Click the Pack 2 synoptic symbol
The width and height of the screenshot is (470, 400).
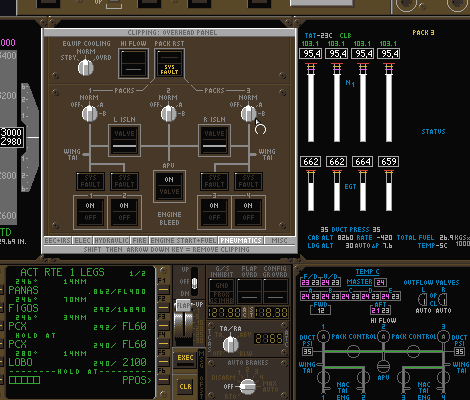coord(383,336)
